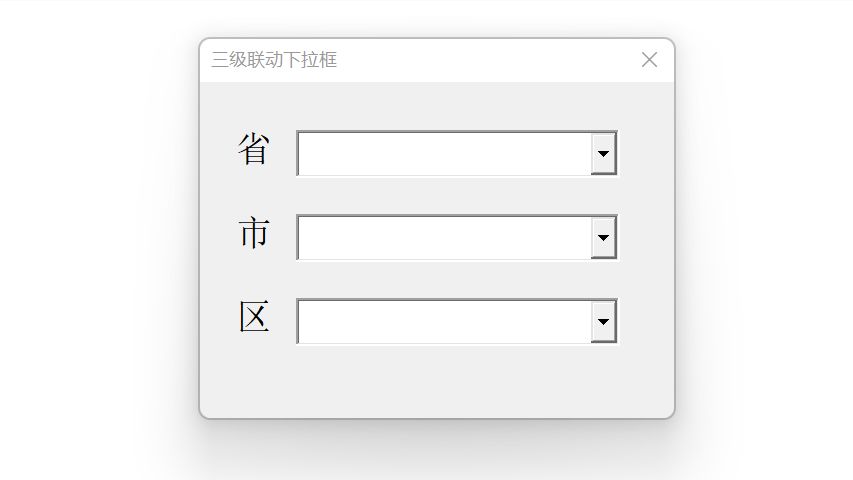Screen dimensions: 853x480
Task: Click inside the 省 combo box field
Action: pos(444,154)
